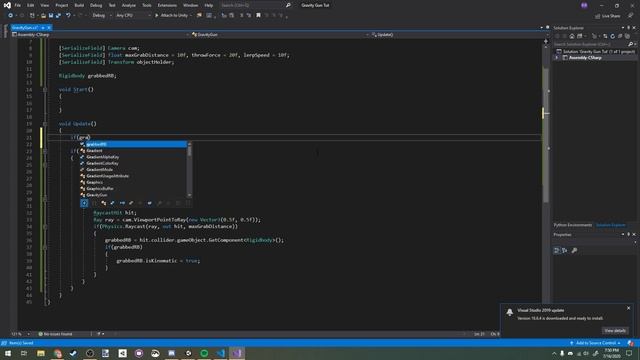Open the GravityGun class navigation dropdown

[x=280, y=35]
